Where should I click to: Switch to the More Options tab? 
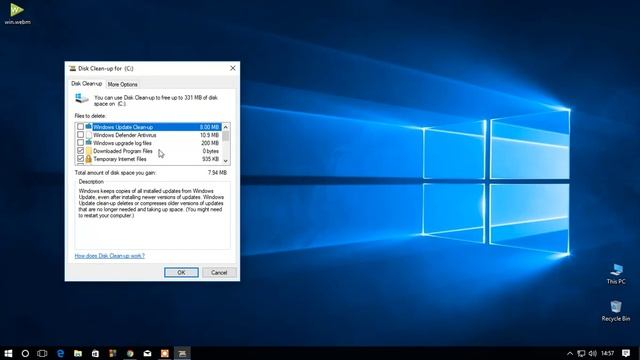pyautogui.click(x=122, y=84)
